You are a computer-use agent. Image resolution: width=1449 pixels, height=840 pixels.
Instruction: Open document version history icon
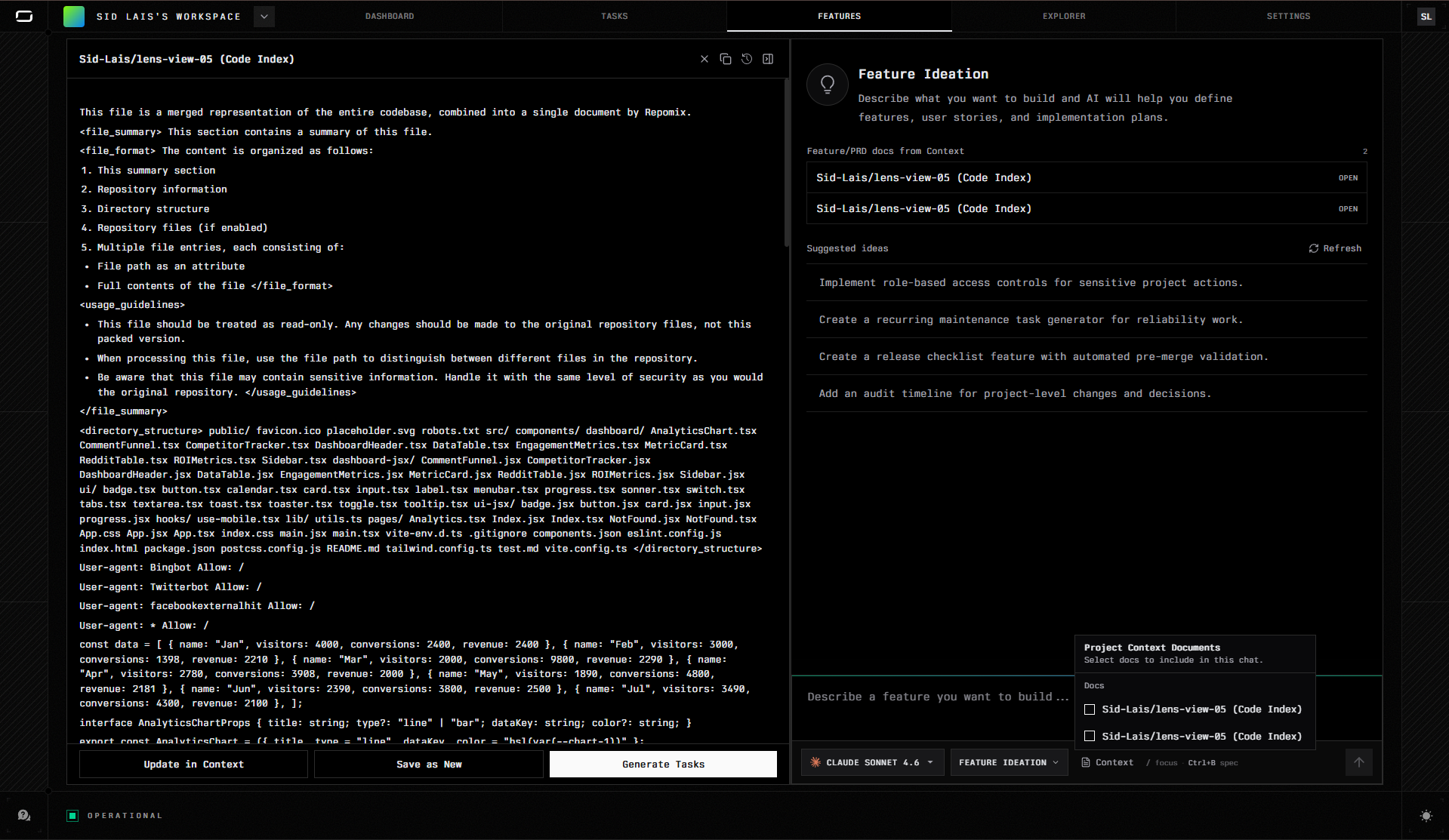coord(746,59)
